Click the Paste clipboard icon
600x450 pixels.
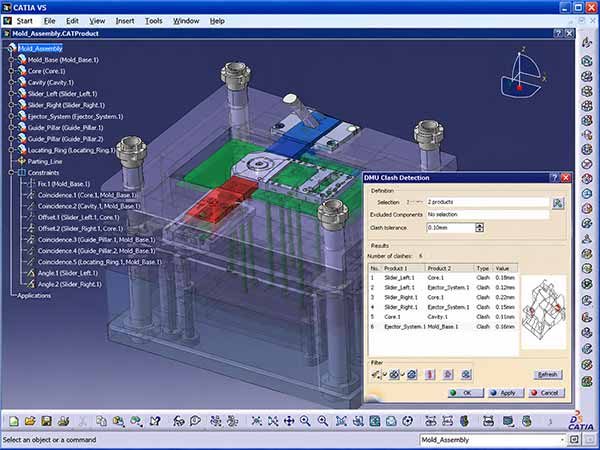[x=118, y=421]
